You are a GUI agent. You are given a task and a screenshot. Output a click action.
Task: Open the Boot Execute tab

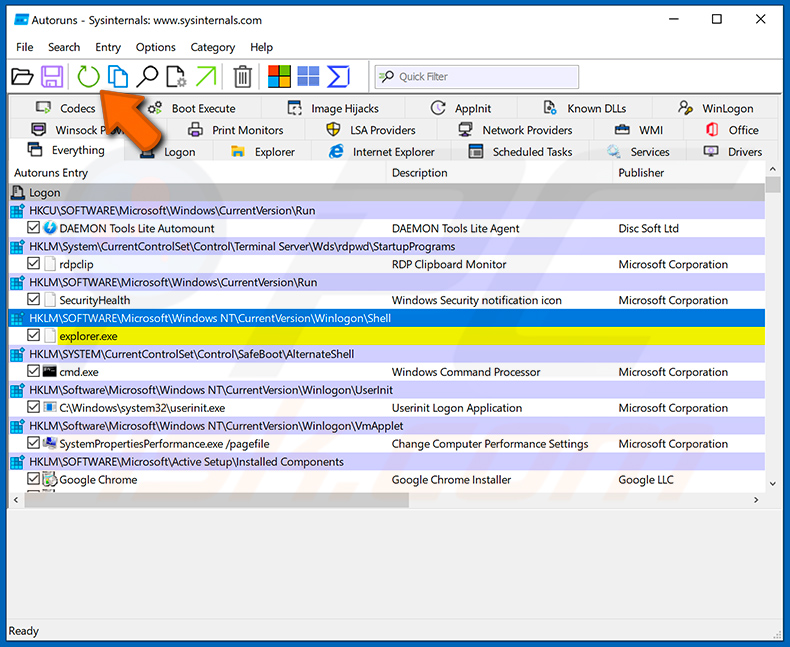tap(191, 108)
